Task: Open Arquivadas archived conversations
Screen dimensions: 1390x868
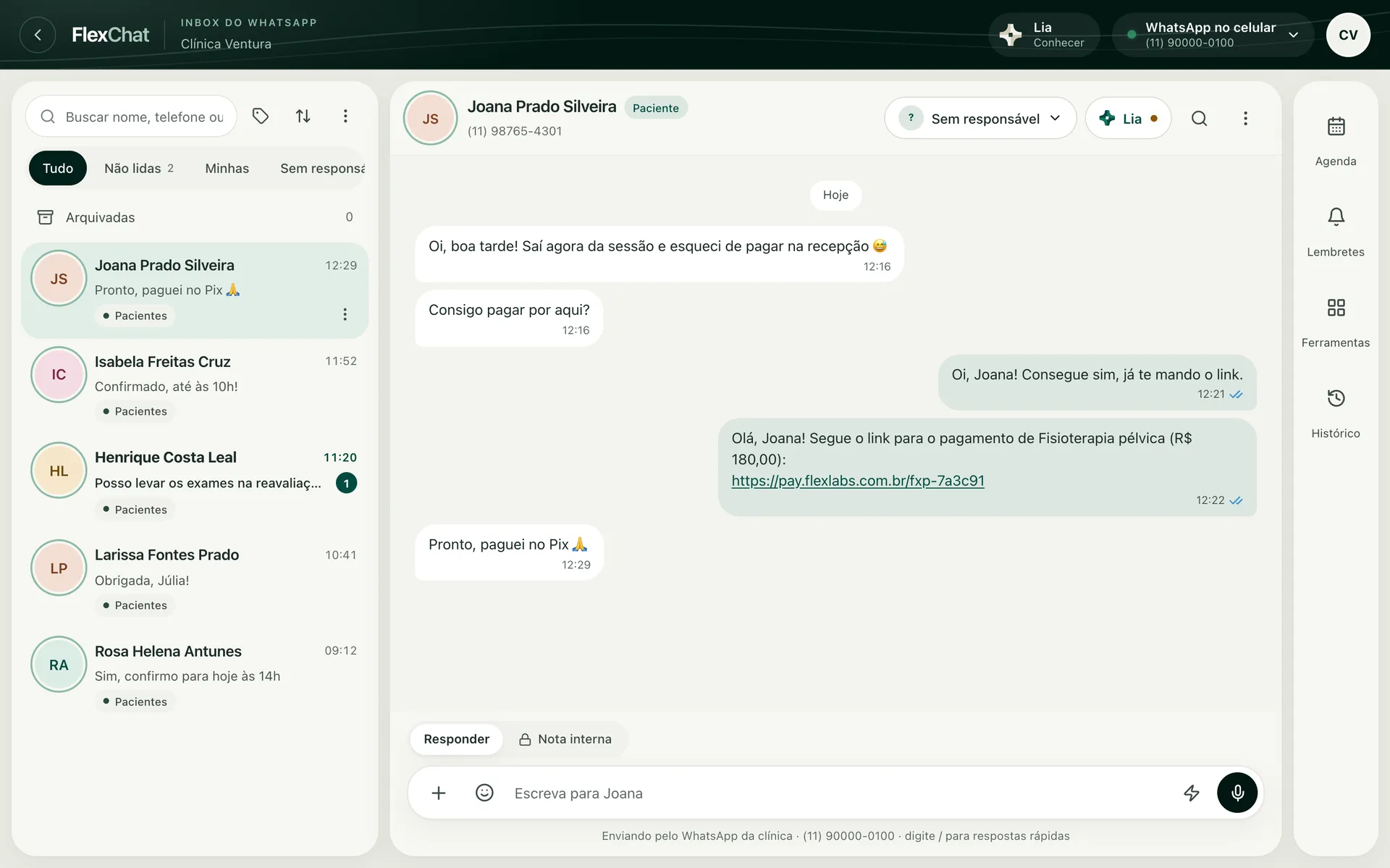Action: (x=195, y=217)
